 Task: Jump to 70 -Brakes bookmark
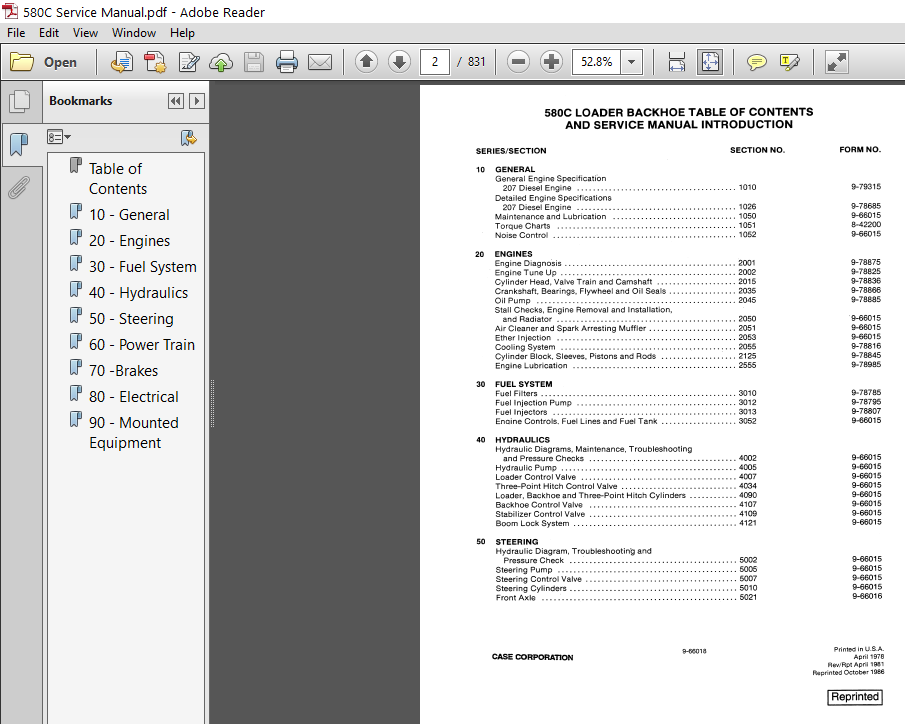coord(124,371)
